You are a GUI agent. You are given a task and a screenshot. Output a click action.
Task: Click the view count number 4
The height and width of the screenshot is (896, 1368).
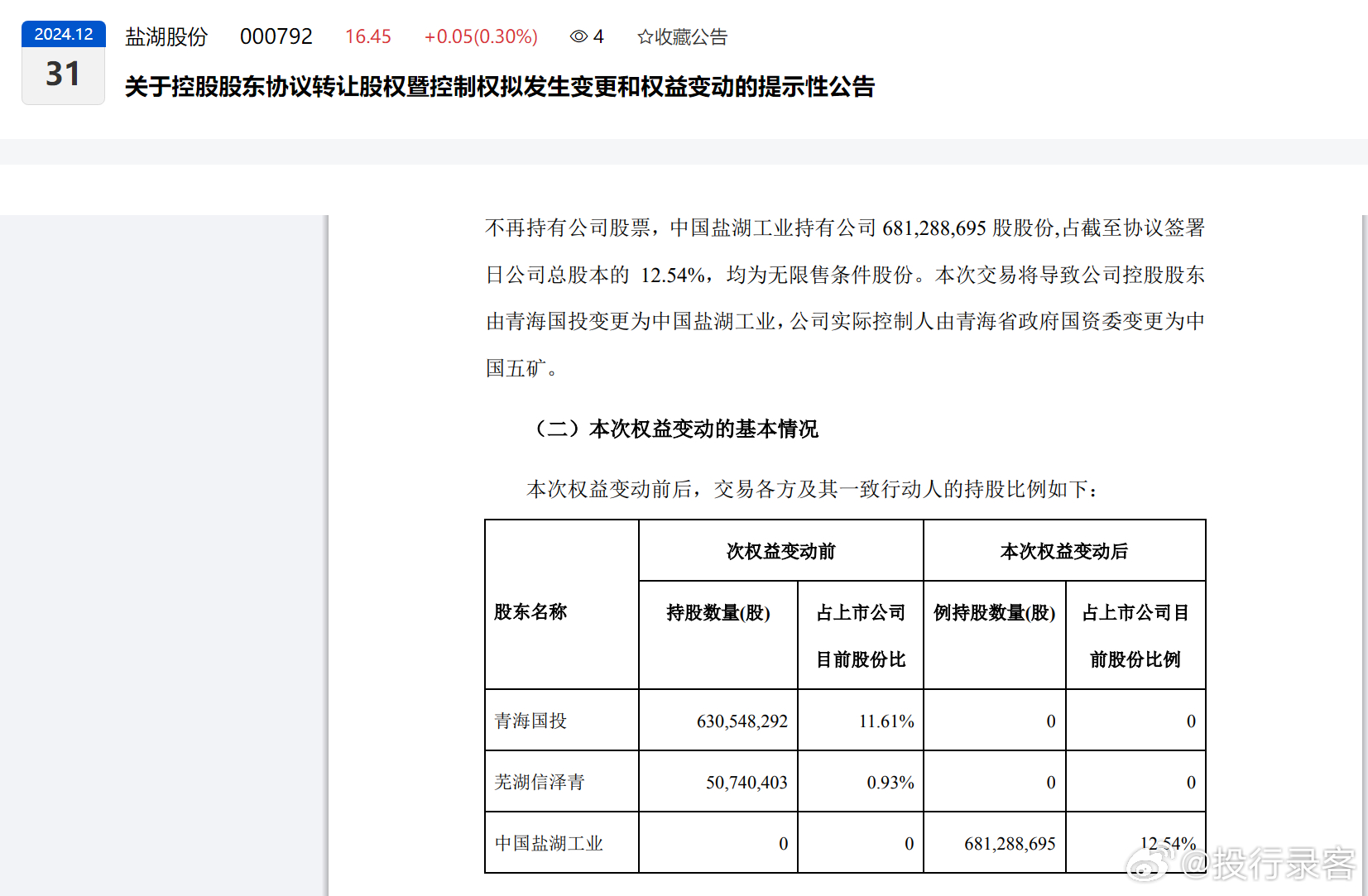(x=598, y=37)
